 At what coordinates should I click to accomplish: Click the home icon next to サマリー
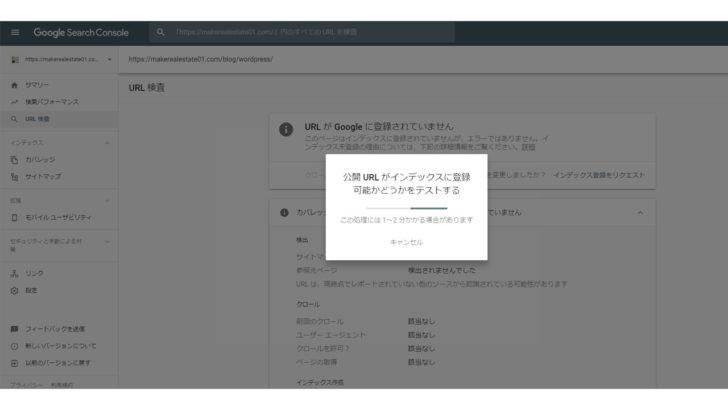tap(14, 85)
